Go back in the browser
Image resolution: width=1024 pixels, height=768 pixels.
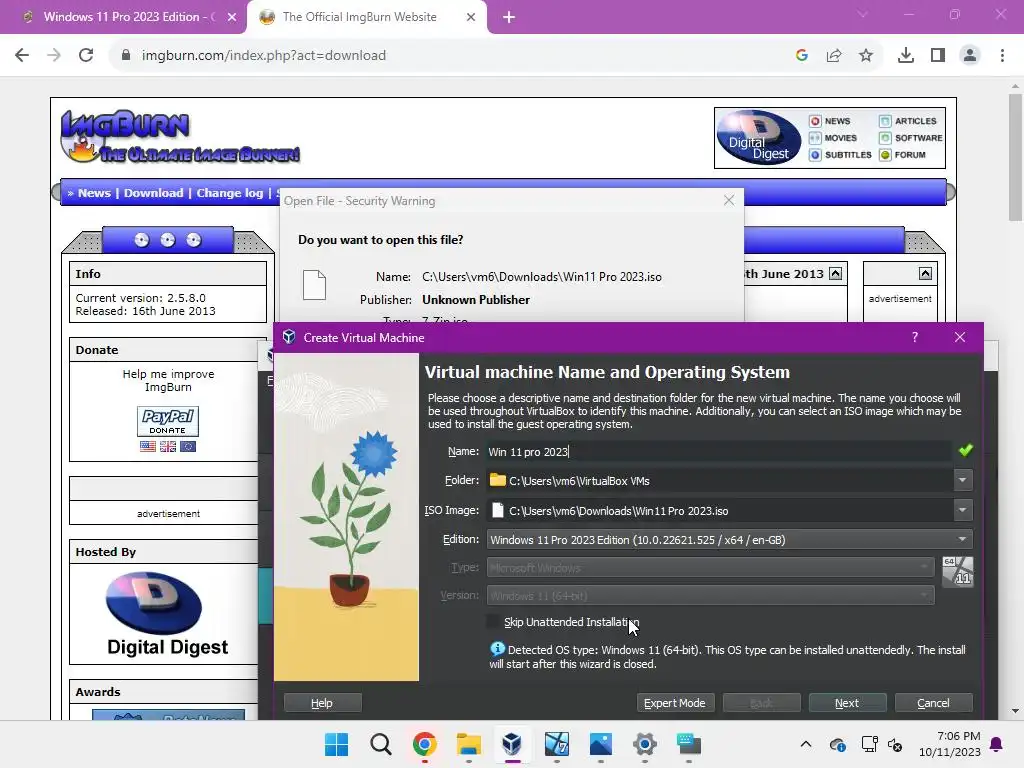22,56
